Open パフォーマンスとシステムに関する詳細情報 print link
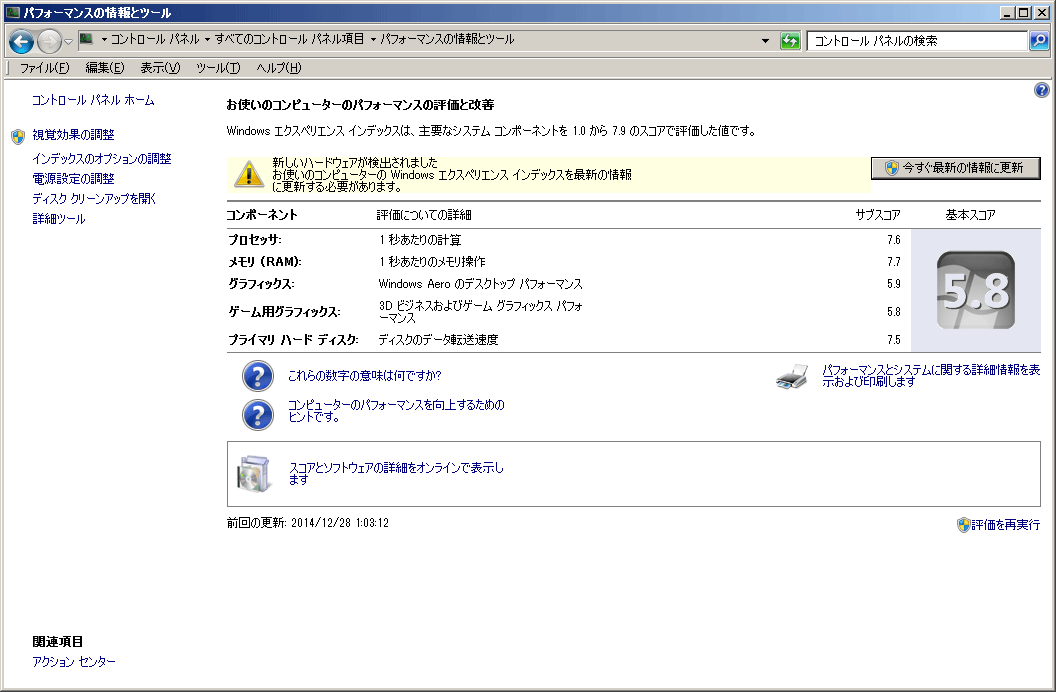This screenshot has width=1056, height=692. [931, 376]
